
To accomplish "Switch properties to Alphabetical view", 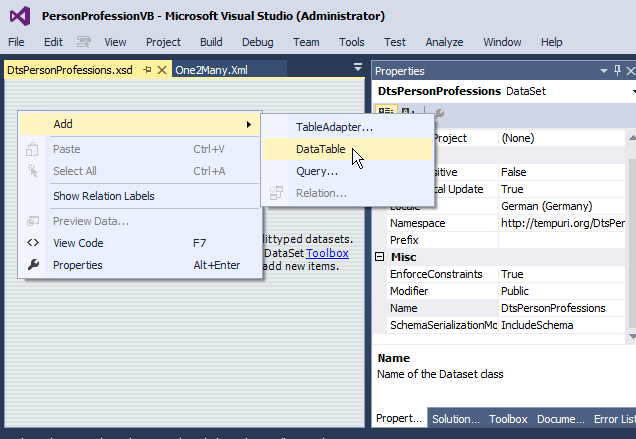I will point(407,110).
